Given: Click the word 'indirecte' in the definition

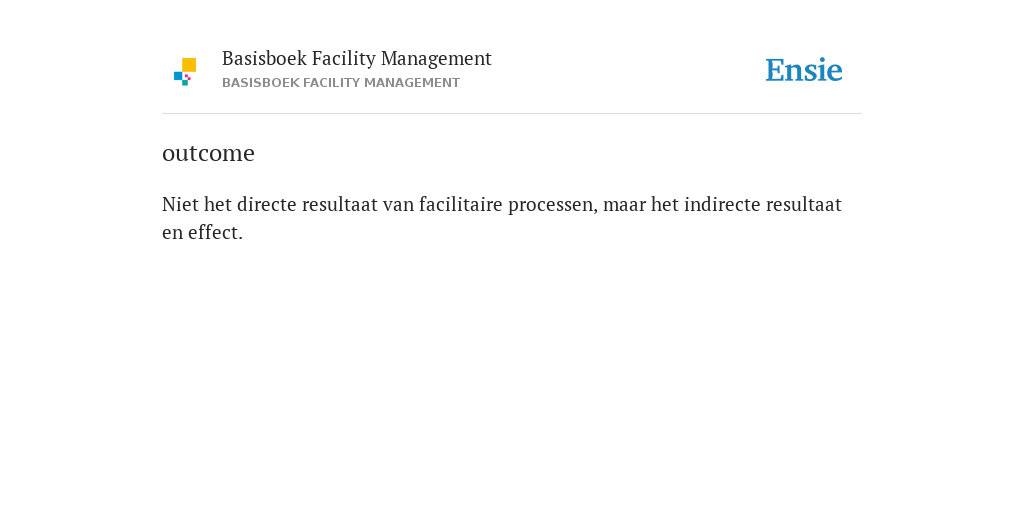Looking at the screenshot, I should click(x=722, y=204).
